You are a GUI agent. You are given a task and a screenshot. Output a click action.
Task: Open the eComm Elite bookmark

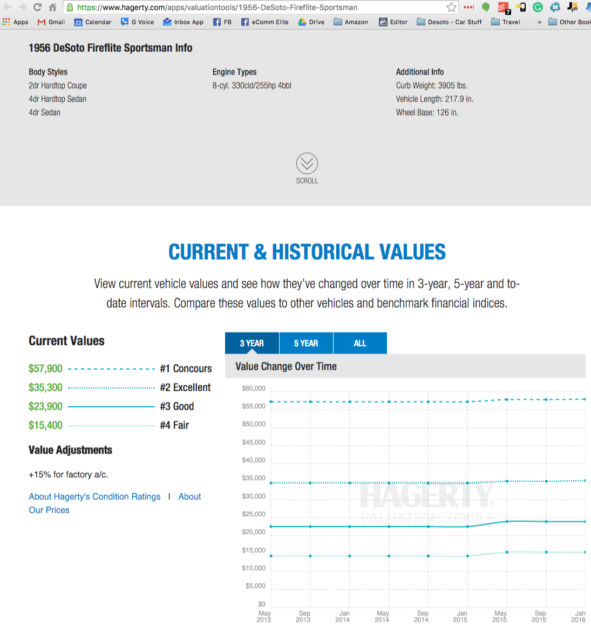[264, 22]
